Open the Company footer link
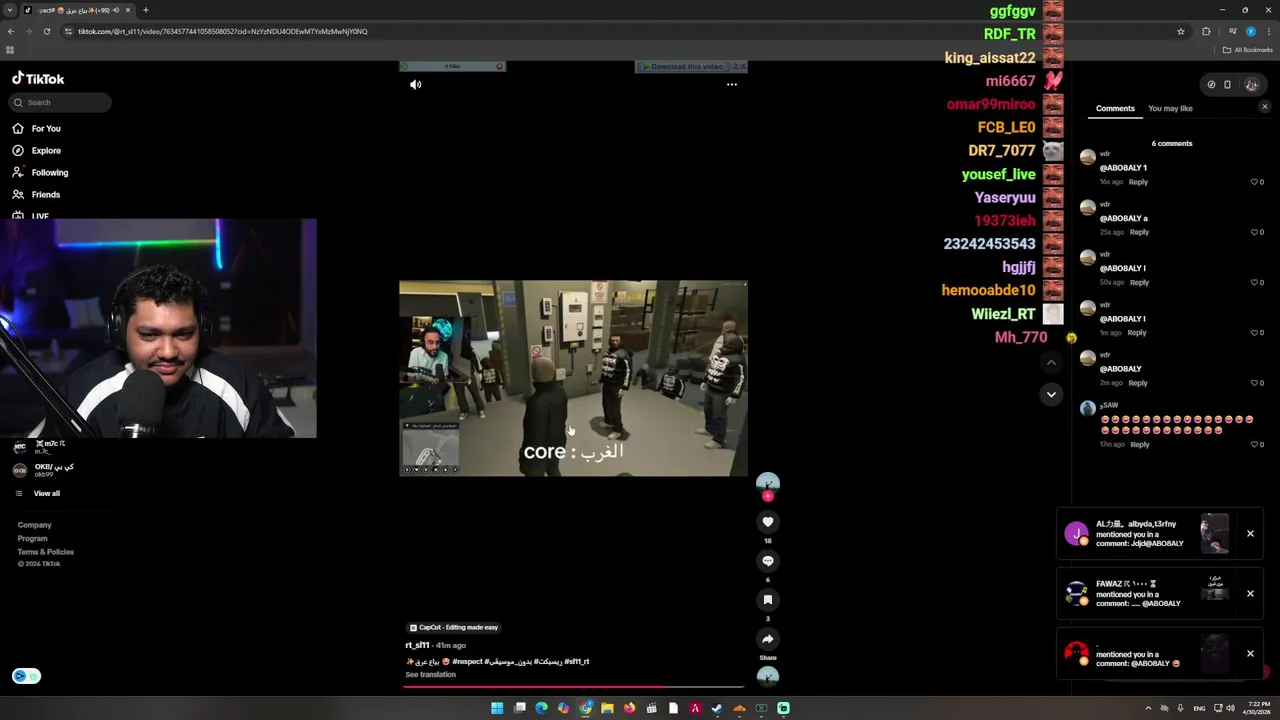 [x=34, y=525]
